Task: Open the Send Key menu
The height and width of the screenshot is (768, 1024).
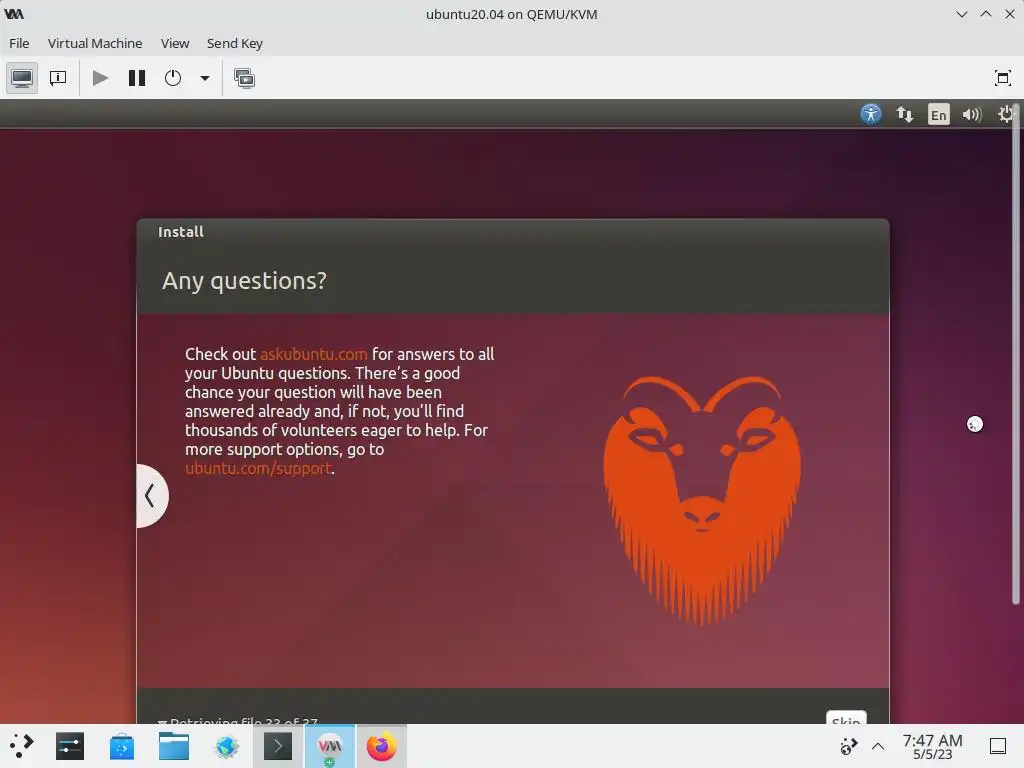Action: [234, 43]
